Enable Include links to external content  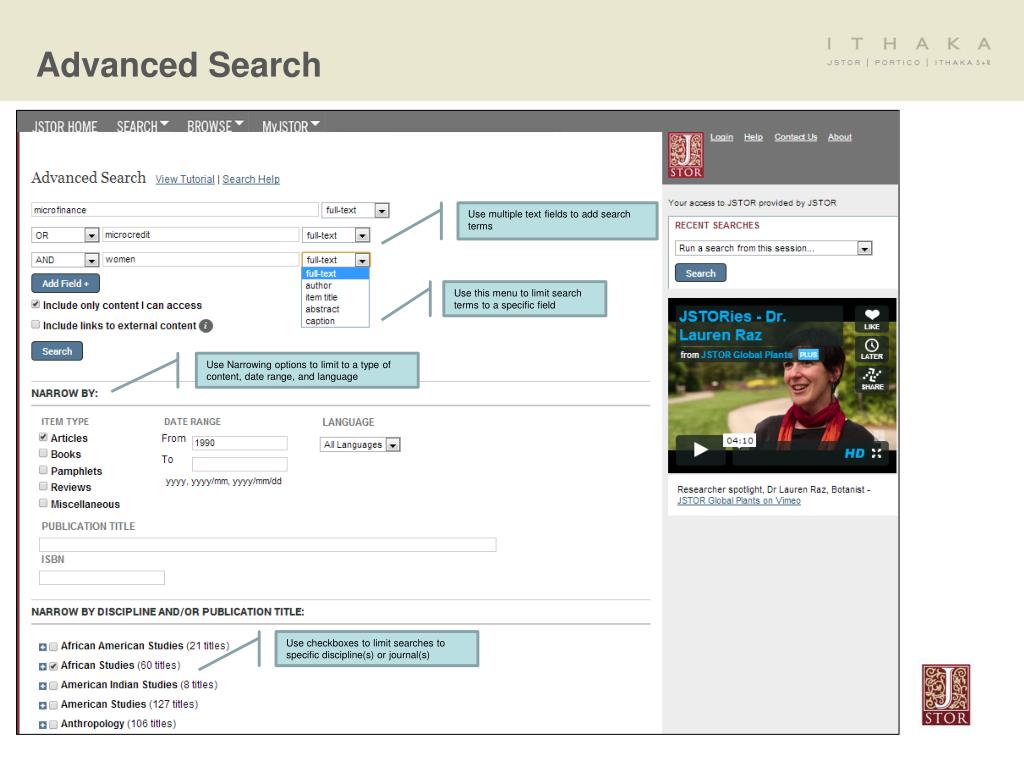click(x=36, y=325)
